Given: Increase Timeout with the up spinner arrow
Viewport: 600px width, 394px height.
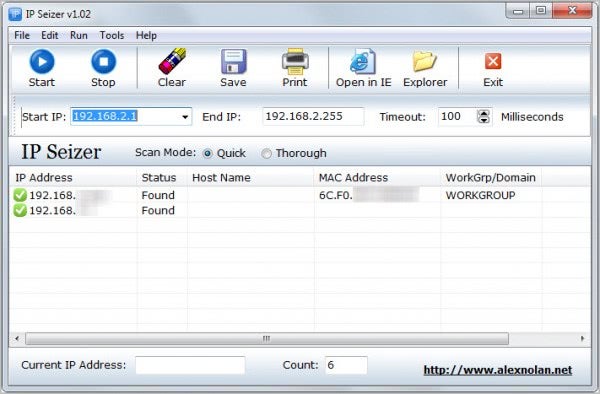Looking at the screenshot, I should pyautogui.click(x=484, y=113).
